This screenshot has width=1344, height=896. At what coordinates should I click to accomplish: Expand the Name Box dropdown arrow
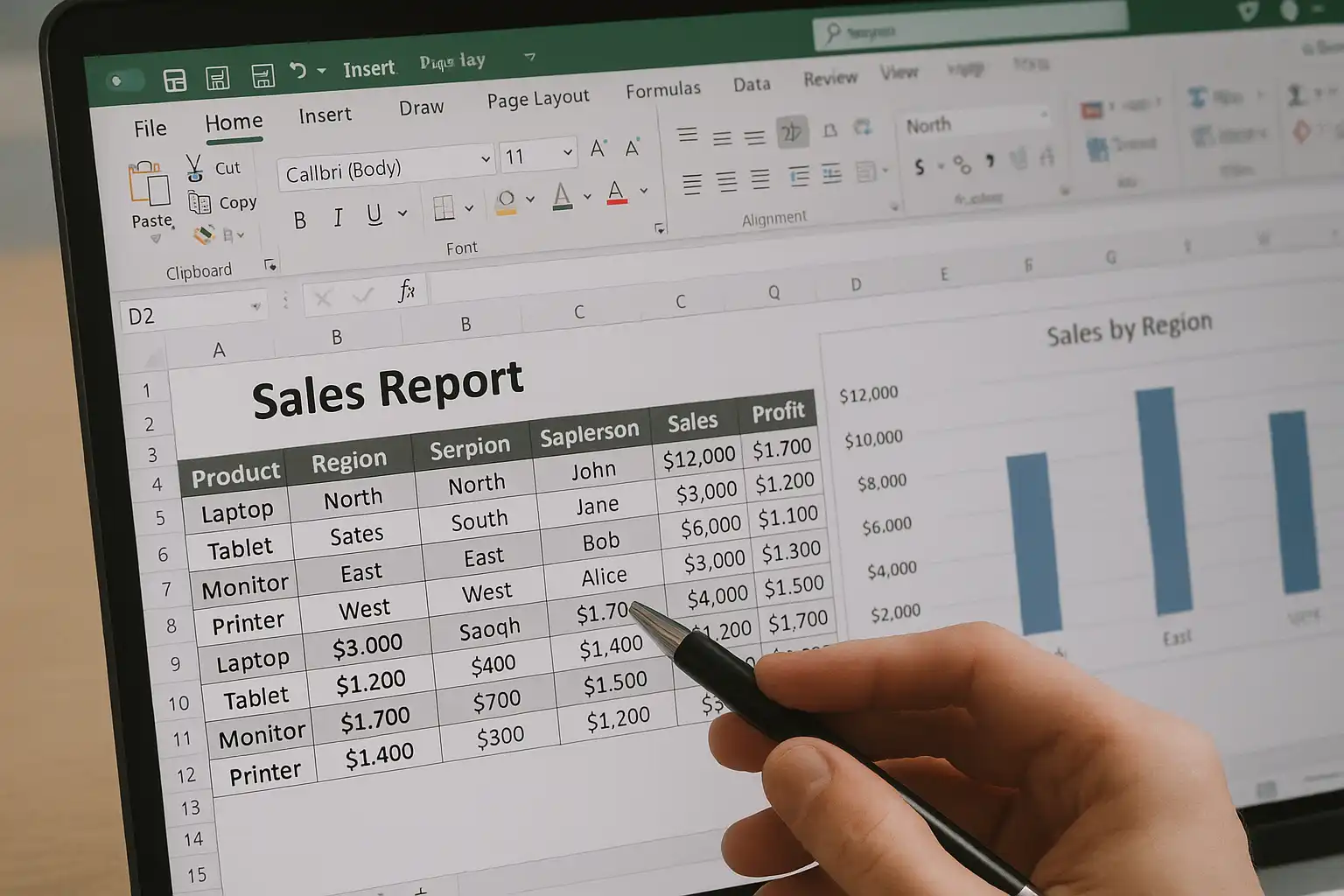pyautogui.click(x=255, y=306)
